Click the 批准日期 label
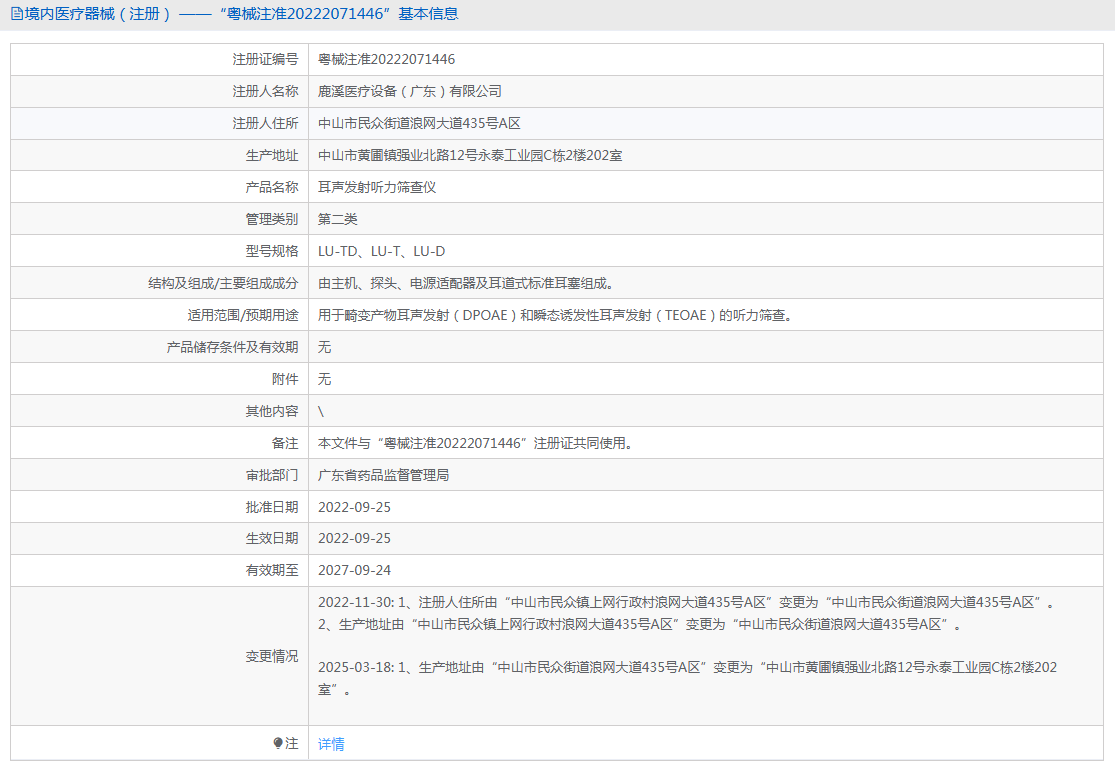 tap(272, 507)
